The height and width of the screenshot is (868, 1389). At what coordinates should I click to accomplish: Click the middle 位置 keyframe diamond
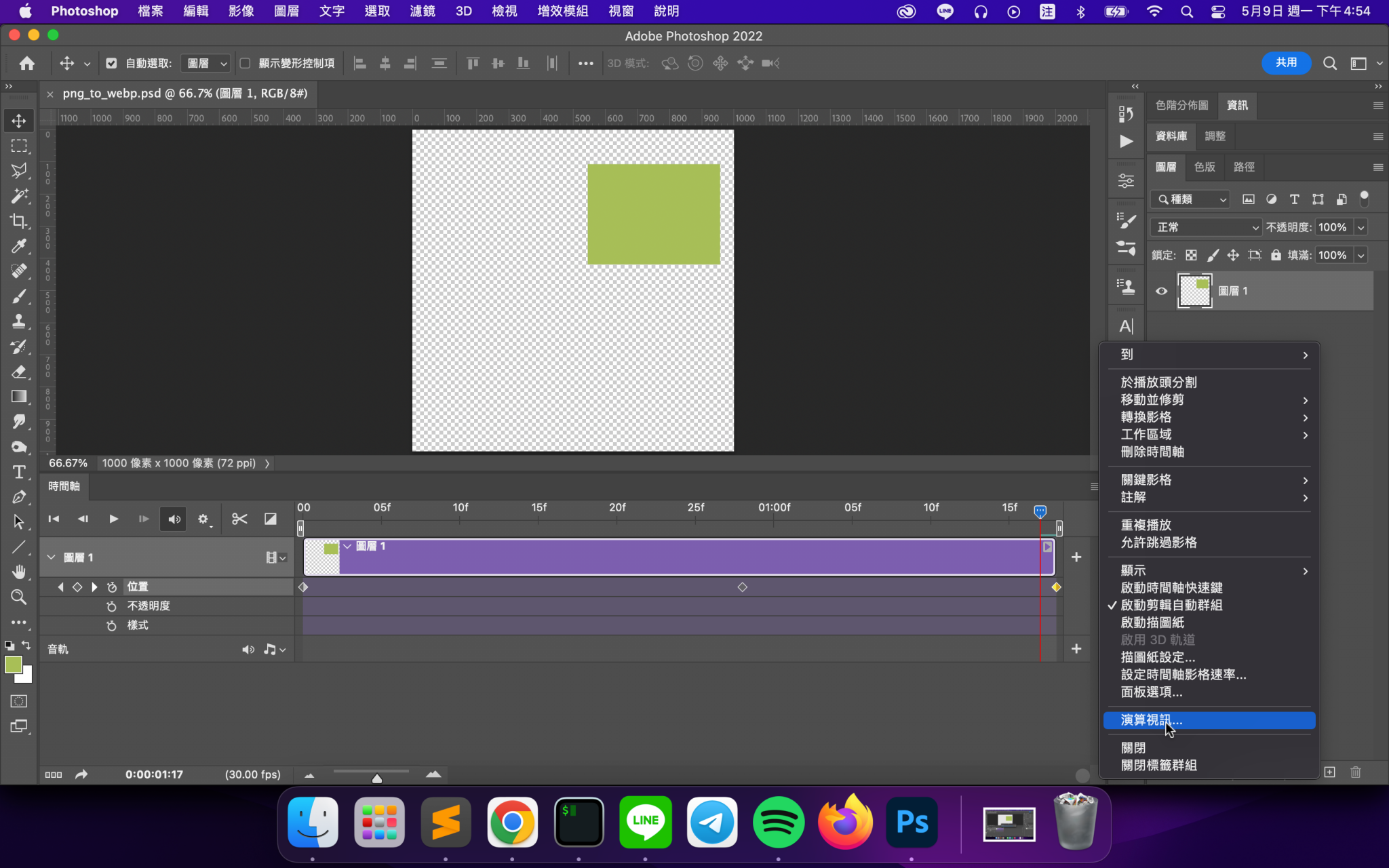click(x=742, y=587)
